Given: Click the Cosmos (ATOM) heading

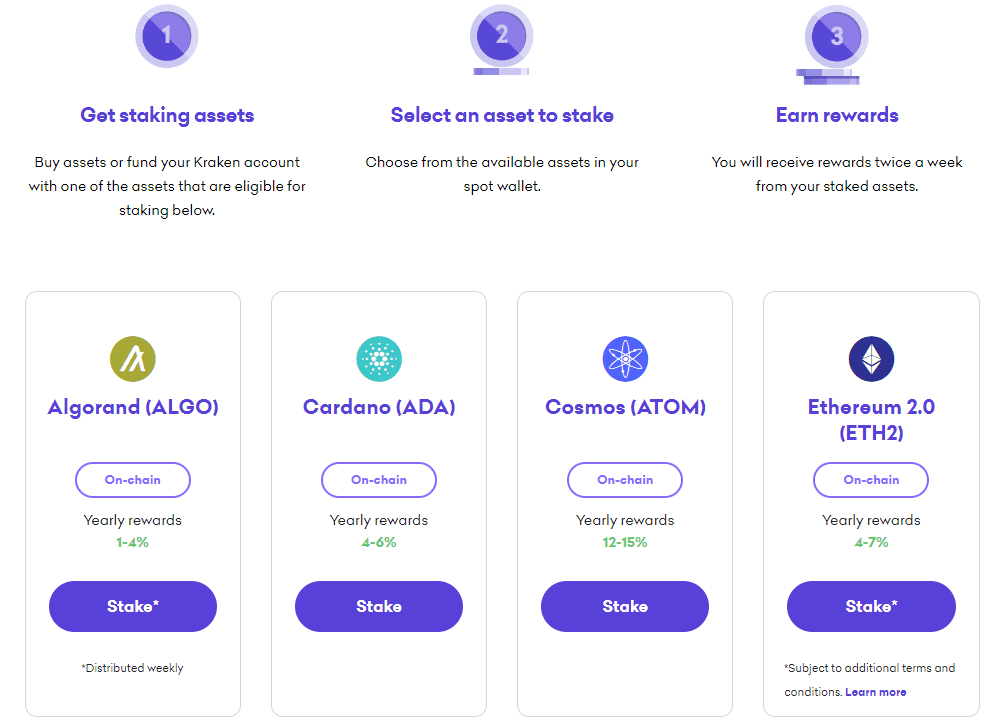Looking at the screenshot, I should [626, 407].
